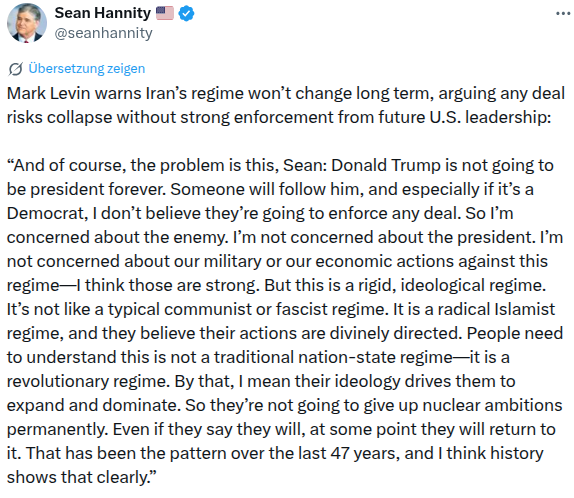
Task: Open the three-dot more options menu
Action: pos(563,14)
